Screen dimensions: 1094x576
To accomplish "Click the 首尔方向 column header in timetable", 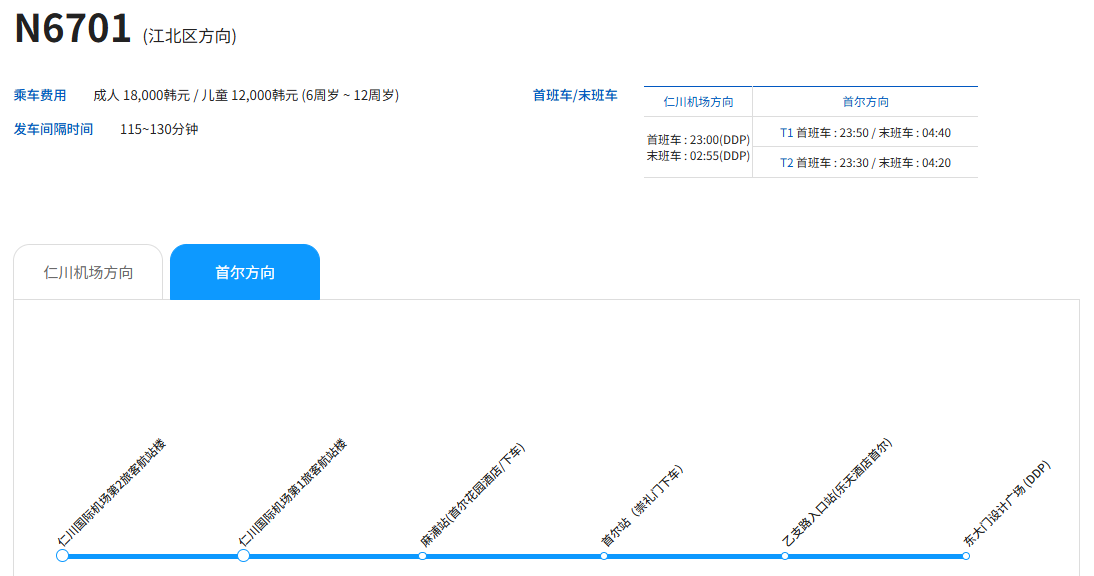I will [x=865, y=102].
